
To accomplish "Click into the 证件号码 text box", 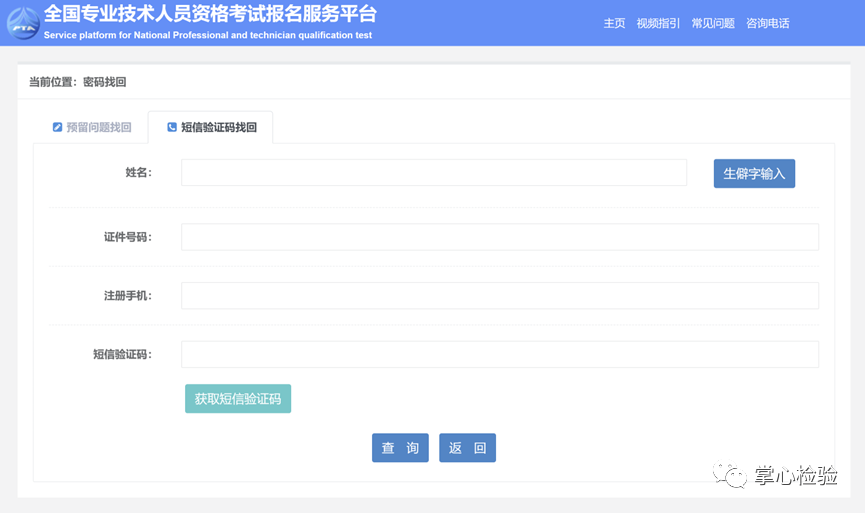I will tap(499, 237).
